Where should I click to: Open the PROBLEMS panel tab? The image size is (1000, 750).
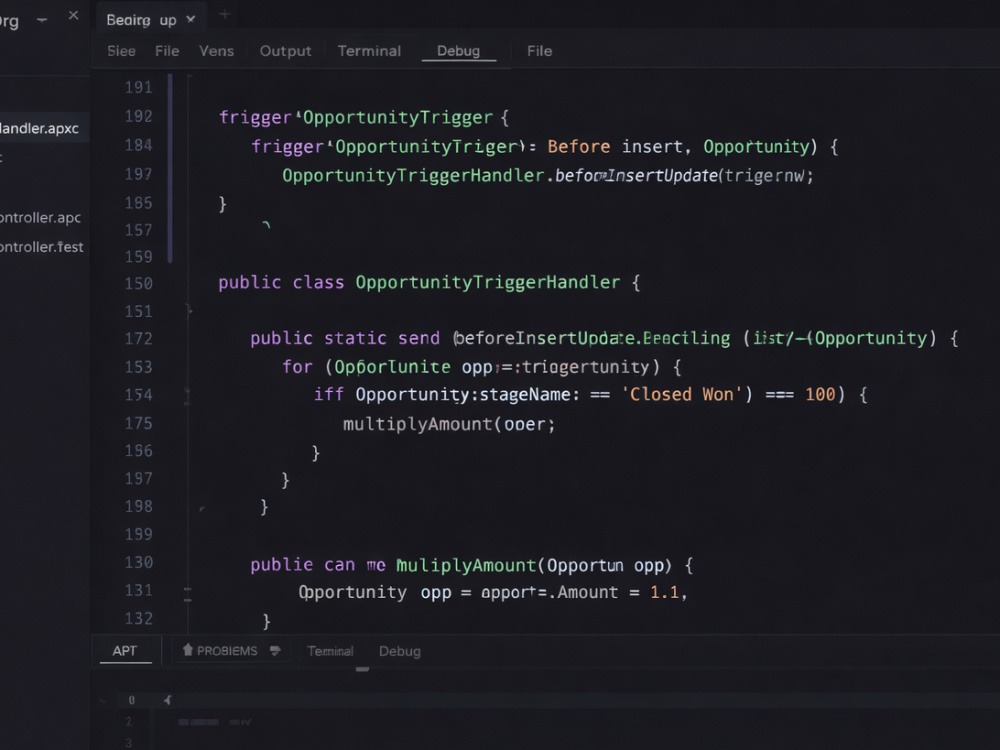(x=227, y=651)
